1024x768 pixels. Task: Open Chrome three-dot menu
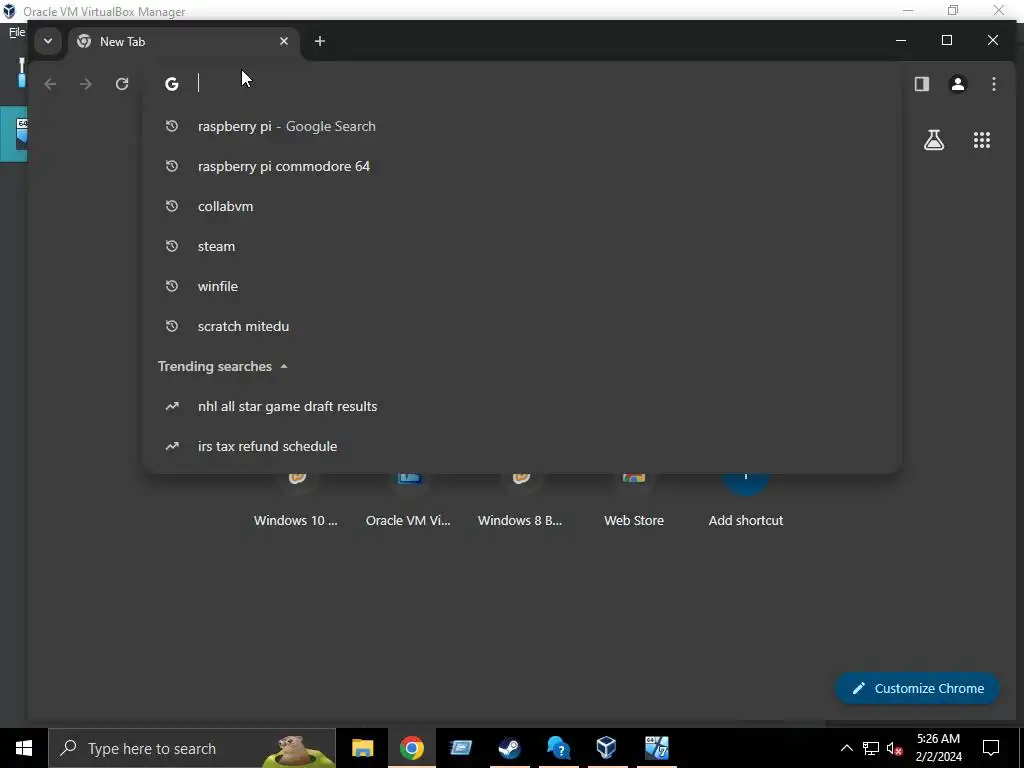tap(993, 84)
